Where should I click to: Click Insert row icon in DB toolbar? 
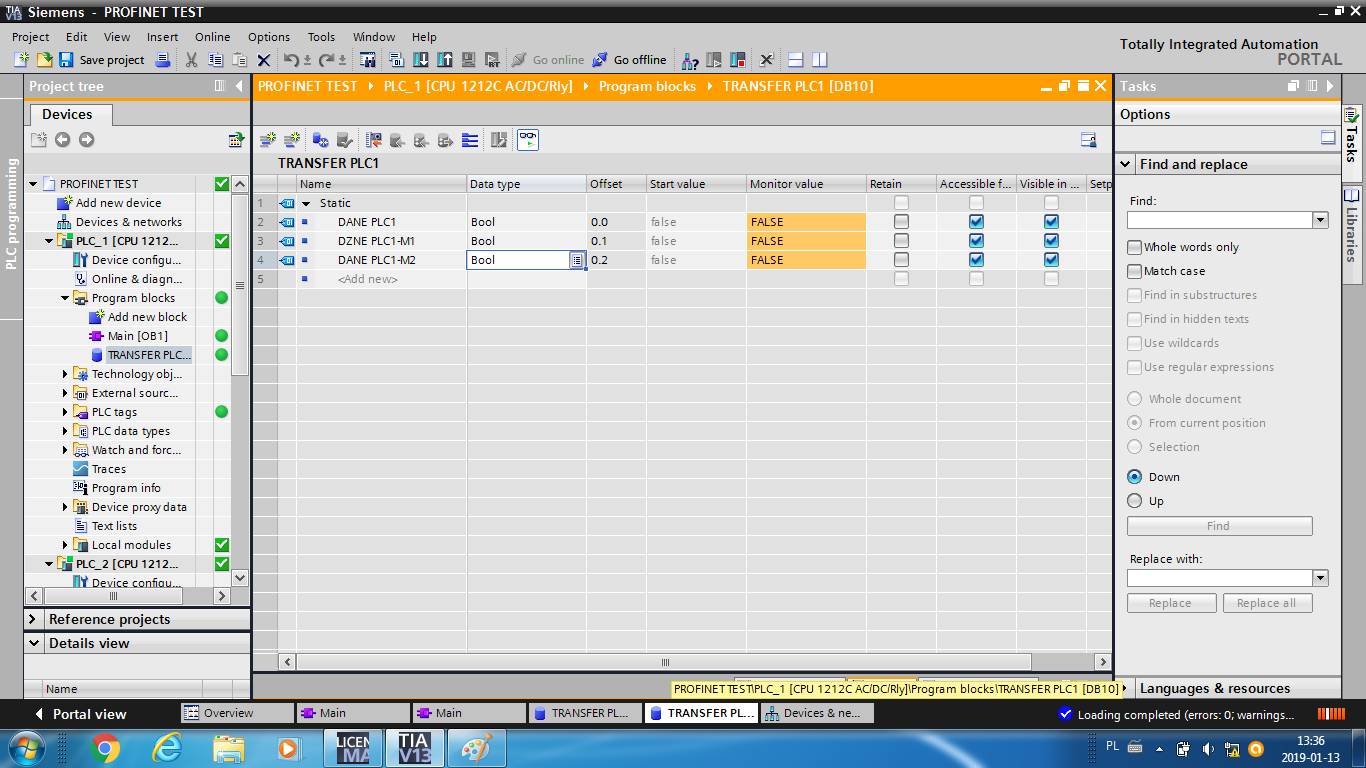point(267,140)
